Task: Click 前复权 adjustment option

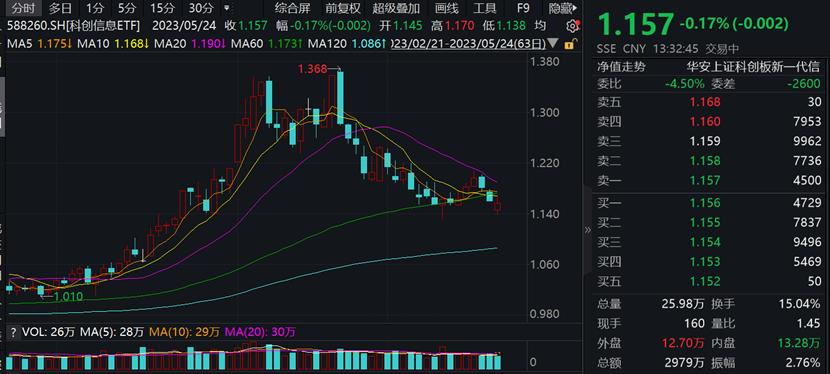Action: pyautogui.click(x=343, y=8)
